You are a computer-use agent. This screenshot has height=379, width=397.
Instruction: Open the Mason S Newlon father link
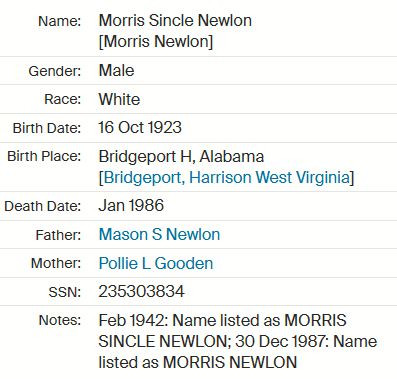(159, 234)
